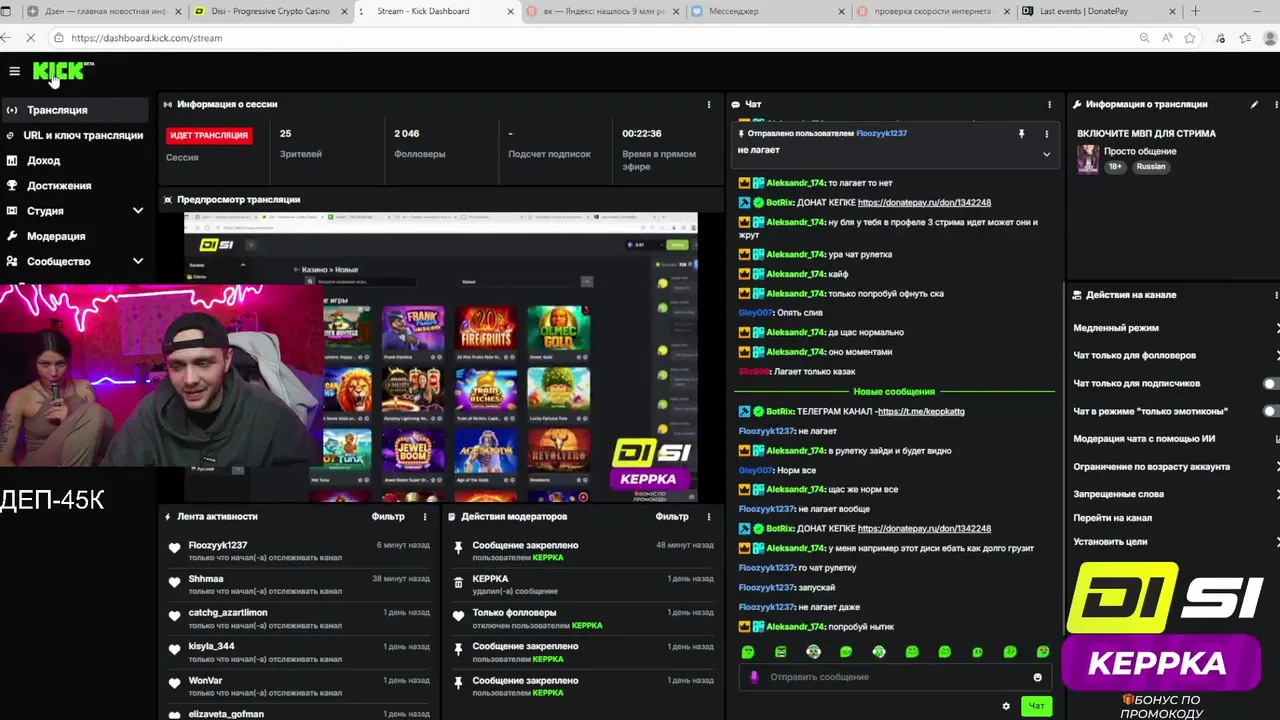The image size is (1280, 720).
Task: Open channel actions three-dot menu
Action: (1276, 295)
